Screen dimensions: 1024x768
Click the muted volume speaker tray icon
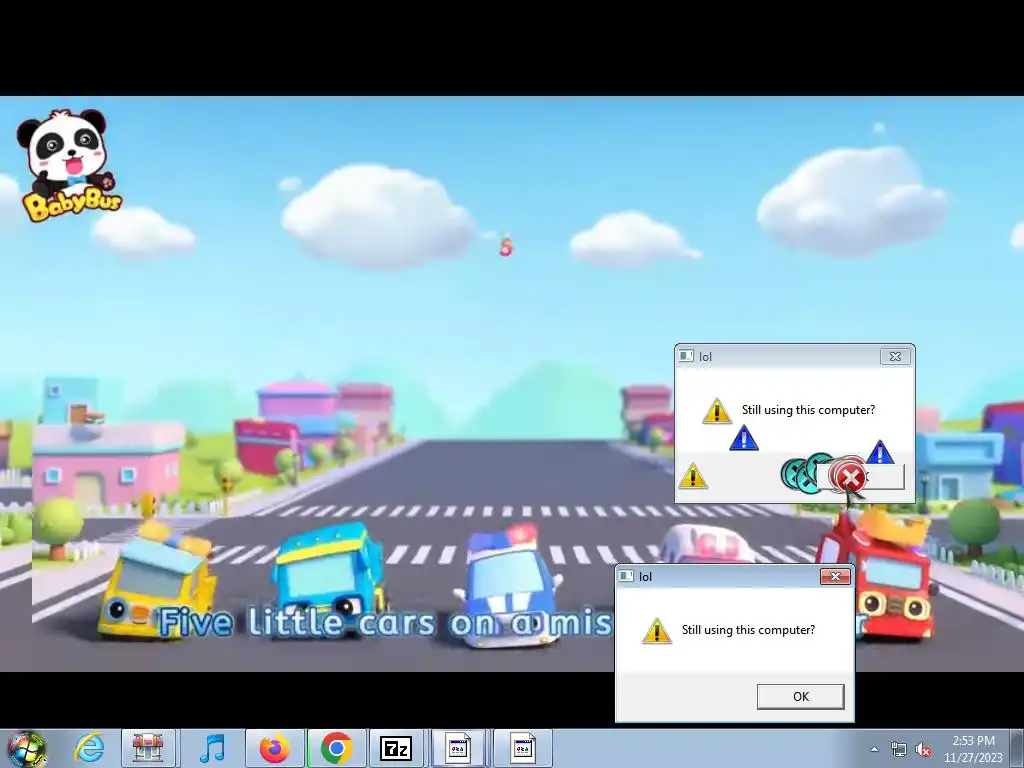click(x=923, y=750)
